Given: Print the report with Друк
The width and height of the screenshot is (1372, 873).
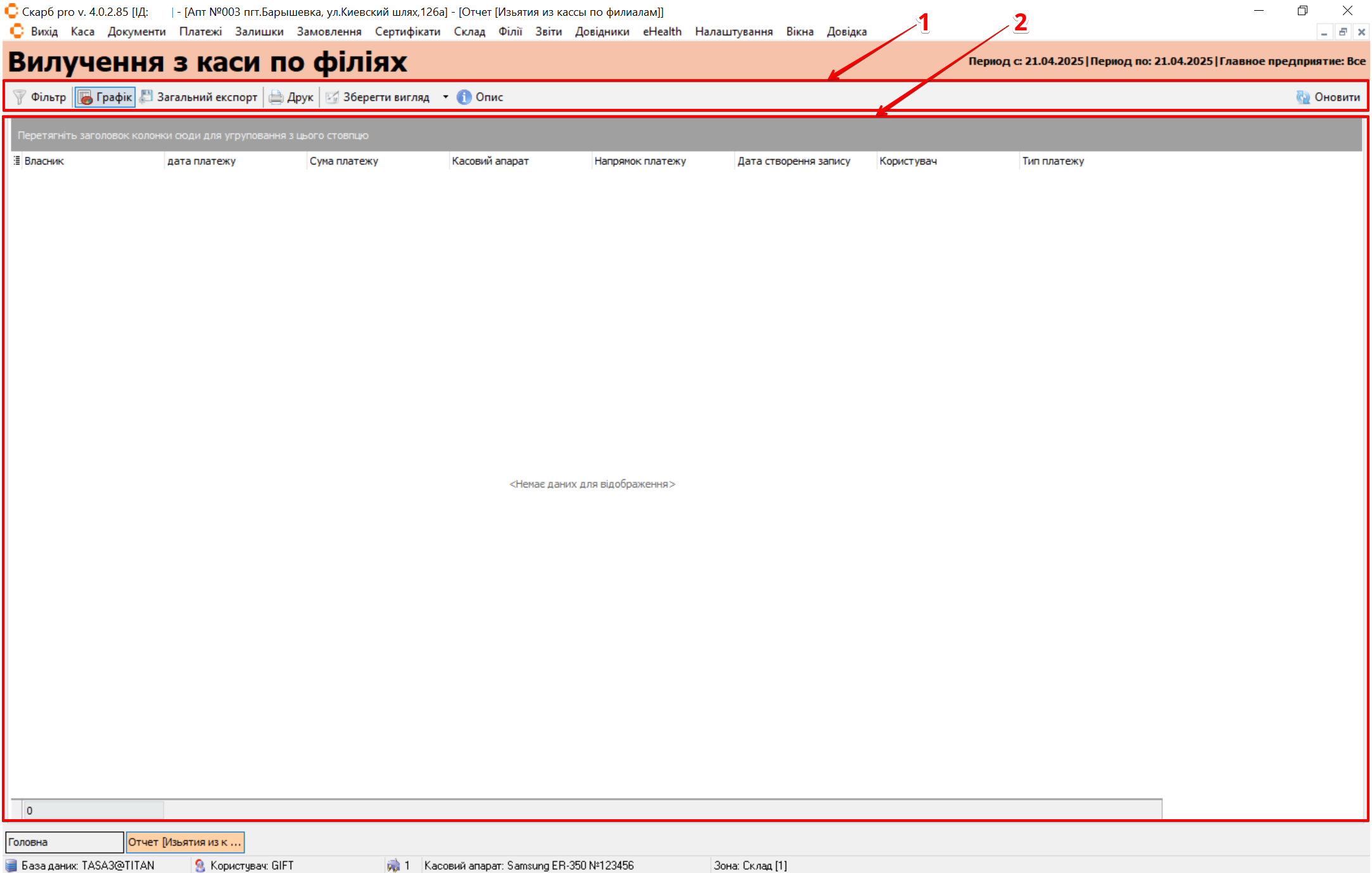Looking at the screenshot, I should click(x=291, y=97).
